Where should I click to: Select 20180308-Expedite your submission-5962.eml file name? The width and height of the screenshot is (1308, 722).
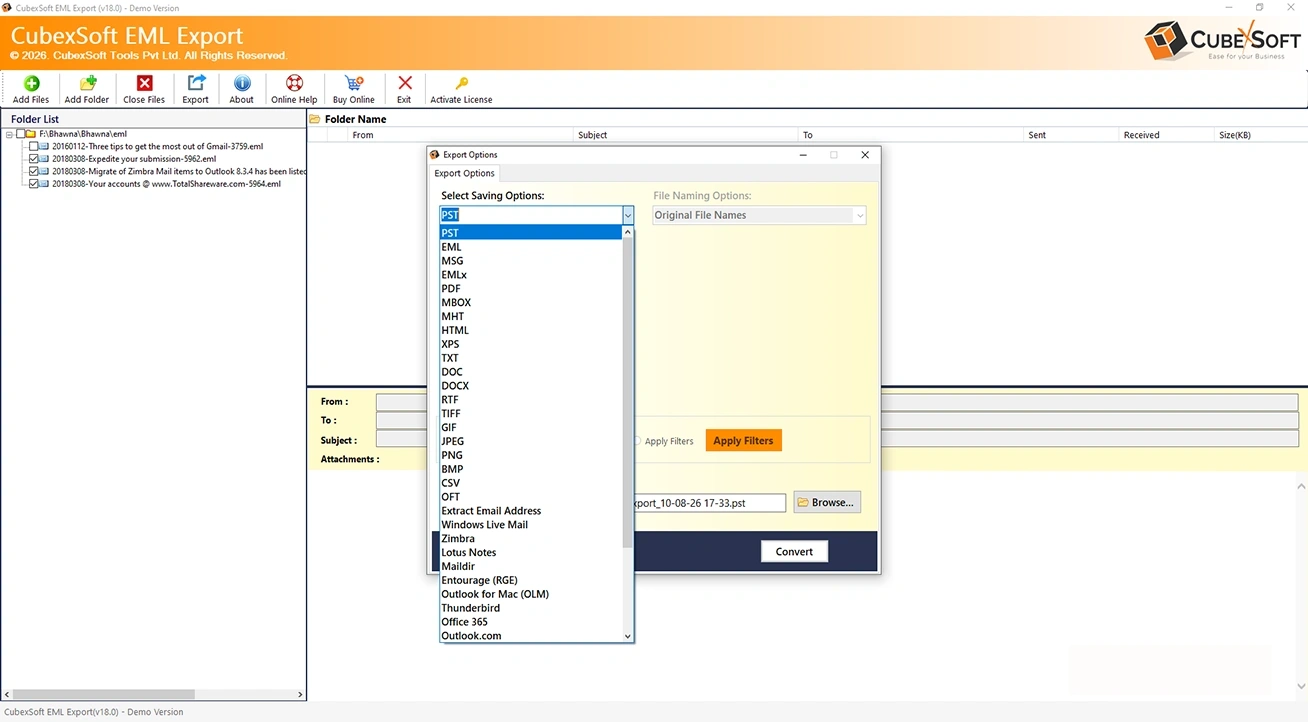(134, 159)
